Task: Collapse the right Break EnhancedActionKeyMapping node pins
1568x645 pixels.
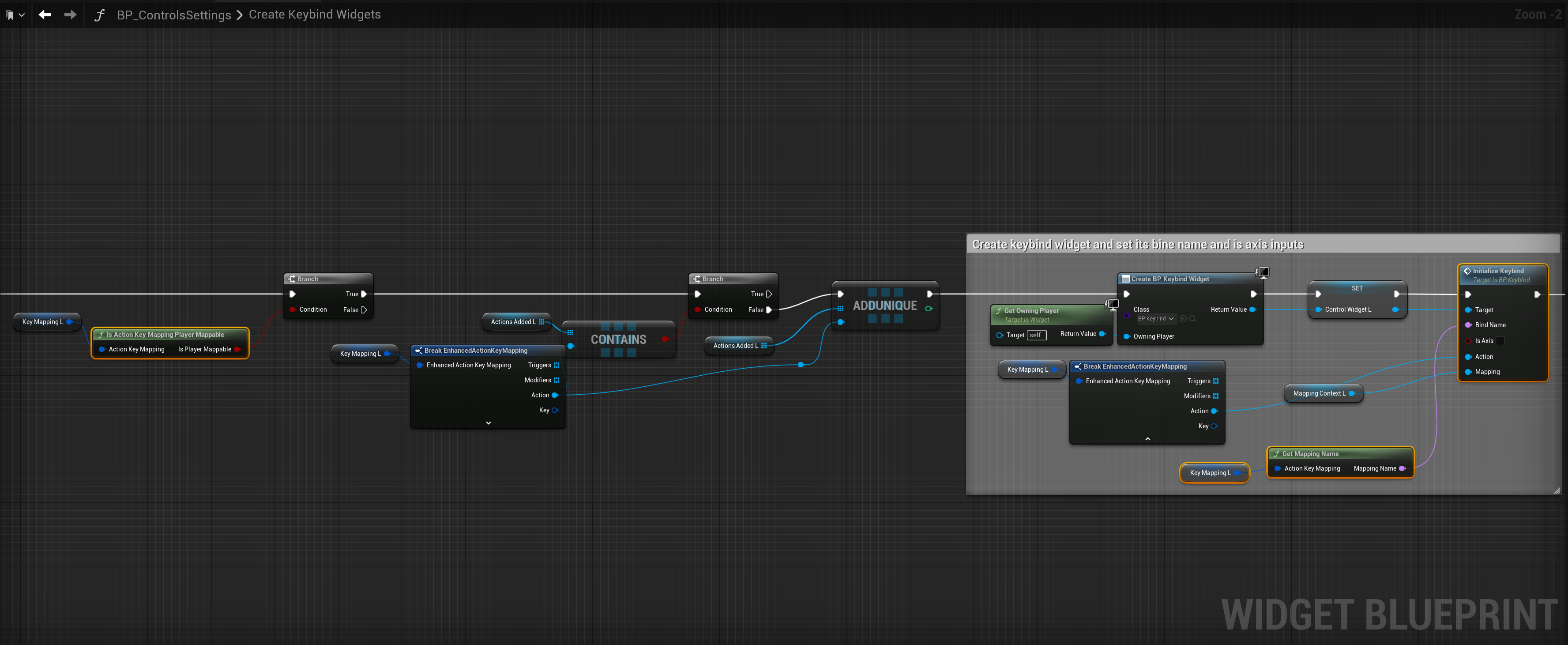Action: 1147,438
